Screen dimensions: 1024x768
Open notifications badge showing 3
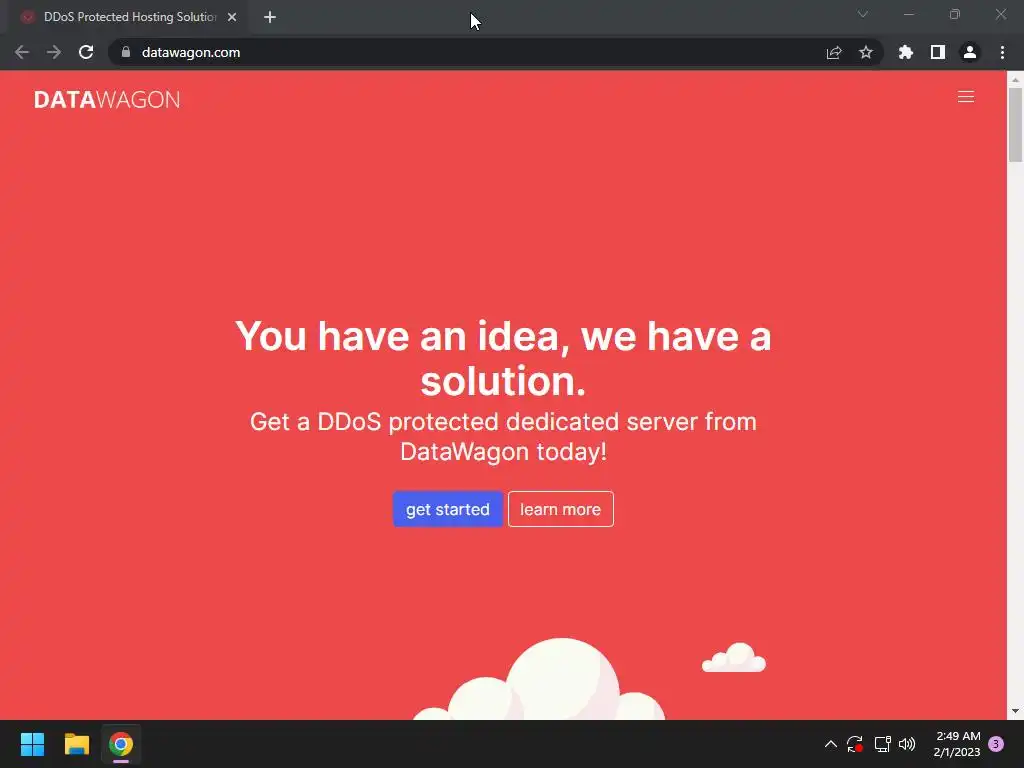[996, 744]
